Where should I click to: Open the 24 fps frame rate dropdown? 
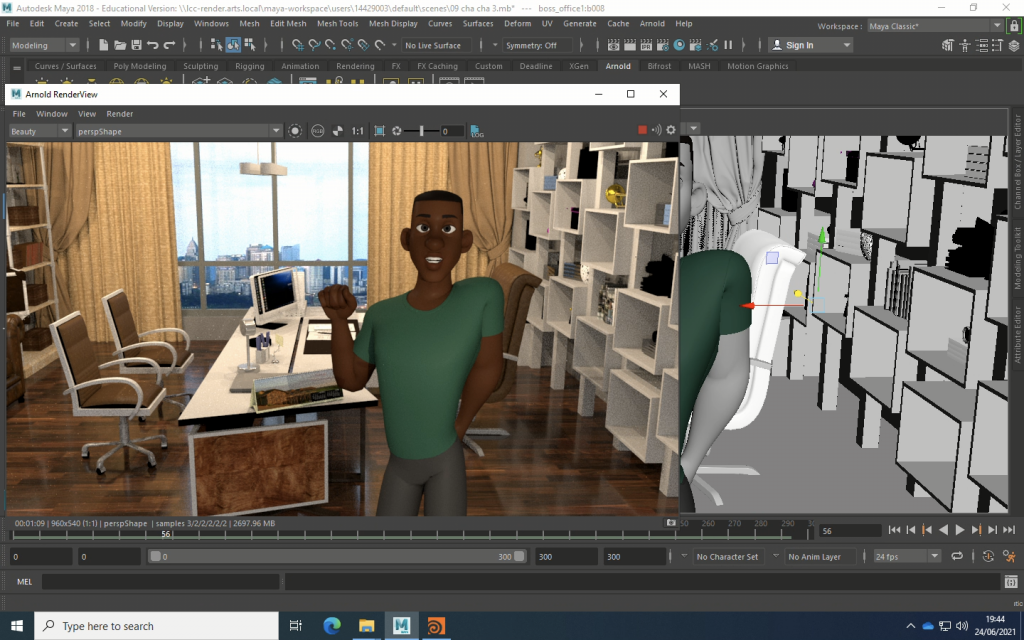click(x=907, y=556)
